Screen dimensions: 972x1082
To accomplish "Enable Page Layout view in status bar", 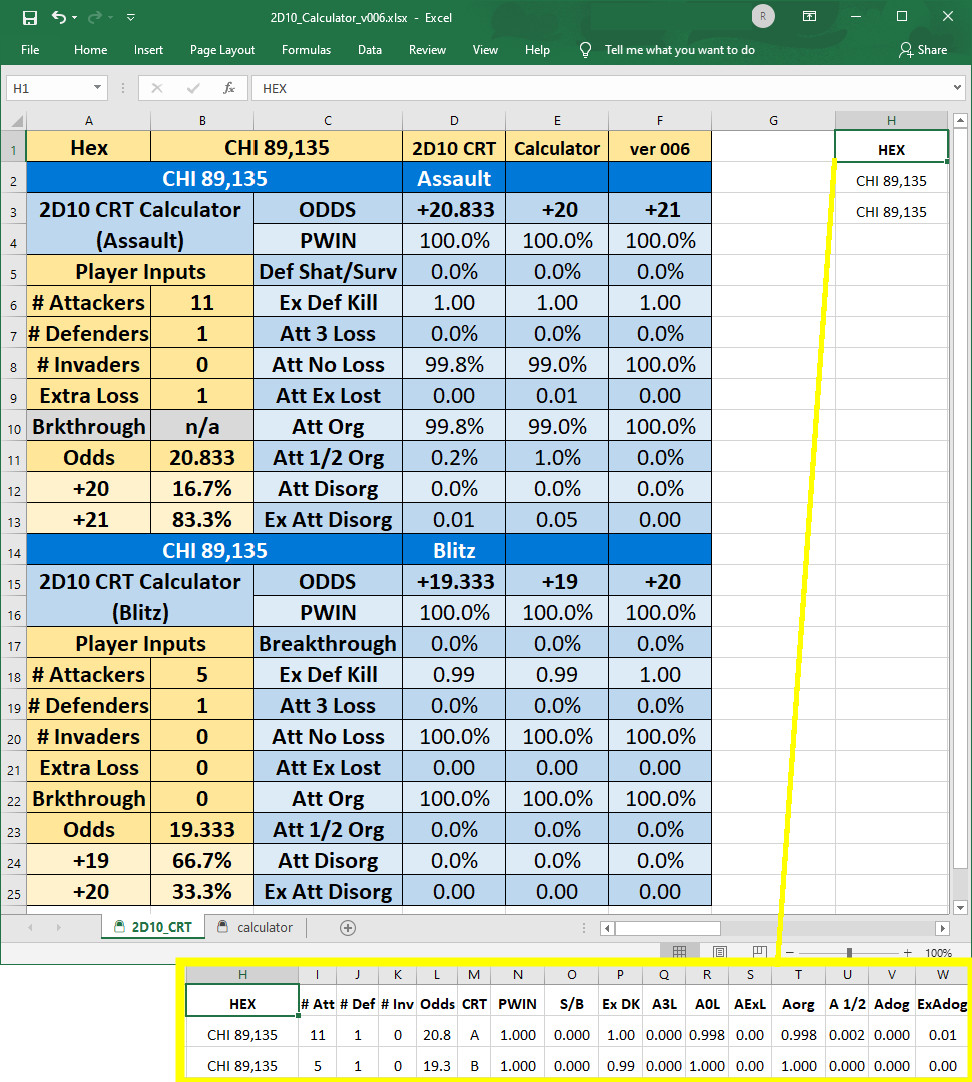I will [x=719, y=951].
